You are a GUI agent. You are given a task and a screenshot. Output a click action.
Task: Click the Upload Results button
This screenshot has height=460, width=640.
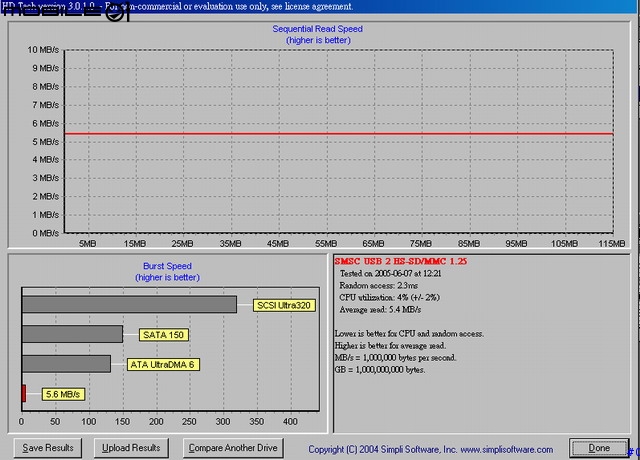pyautogui.click(x=131, y=448)
